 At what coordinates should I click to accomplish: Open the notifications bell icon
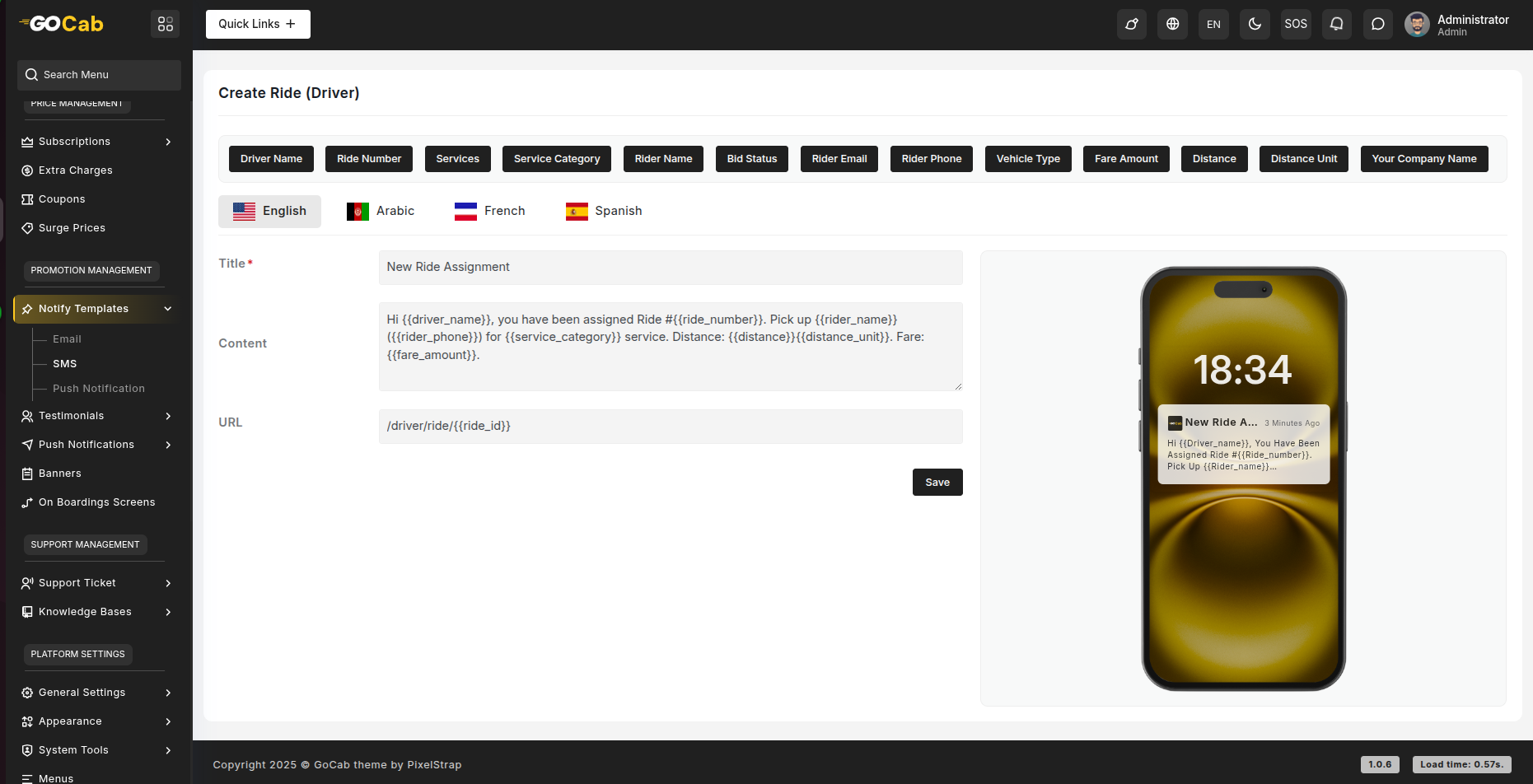click(1337, 24)
